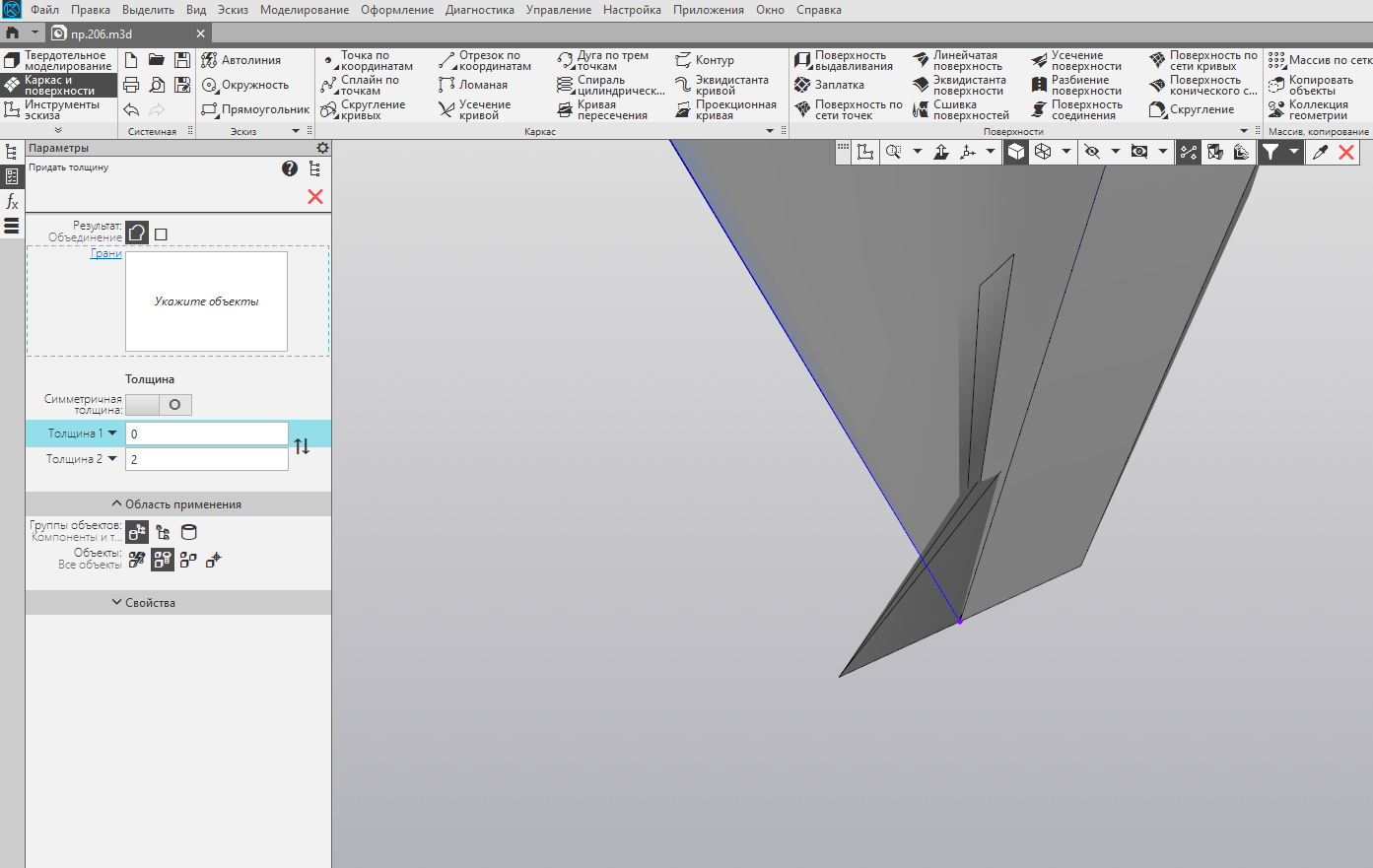Enable Компоненты и тела objects group
1373x868 pixels.
tap(137, 532)
